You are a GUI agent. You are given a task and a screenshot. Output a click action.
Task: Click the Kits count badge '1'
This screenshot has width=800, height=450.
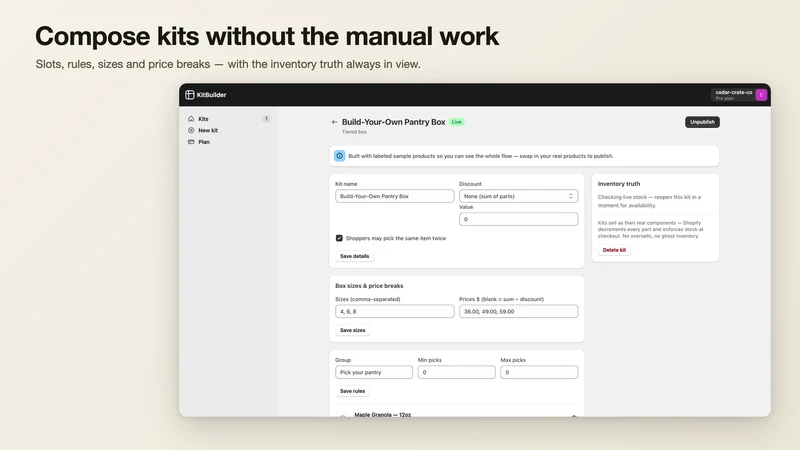(266, 119)
